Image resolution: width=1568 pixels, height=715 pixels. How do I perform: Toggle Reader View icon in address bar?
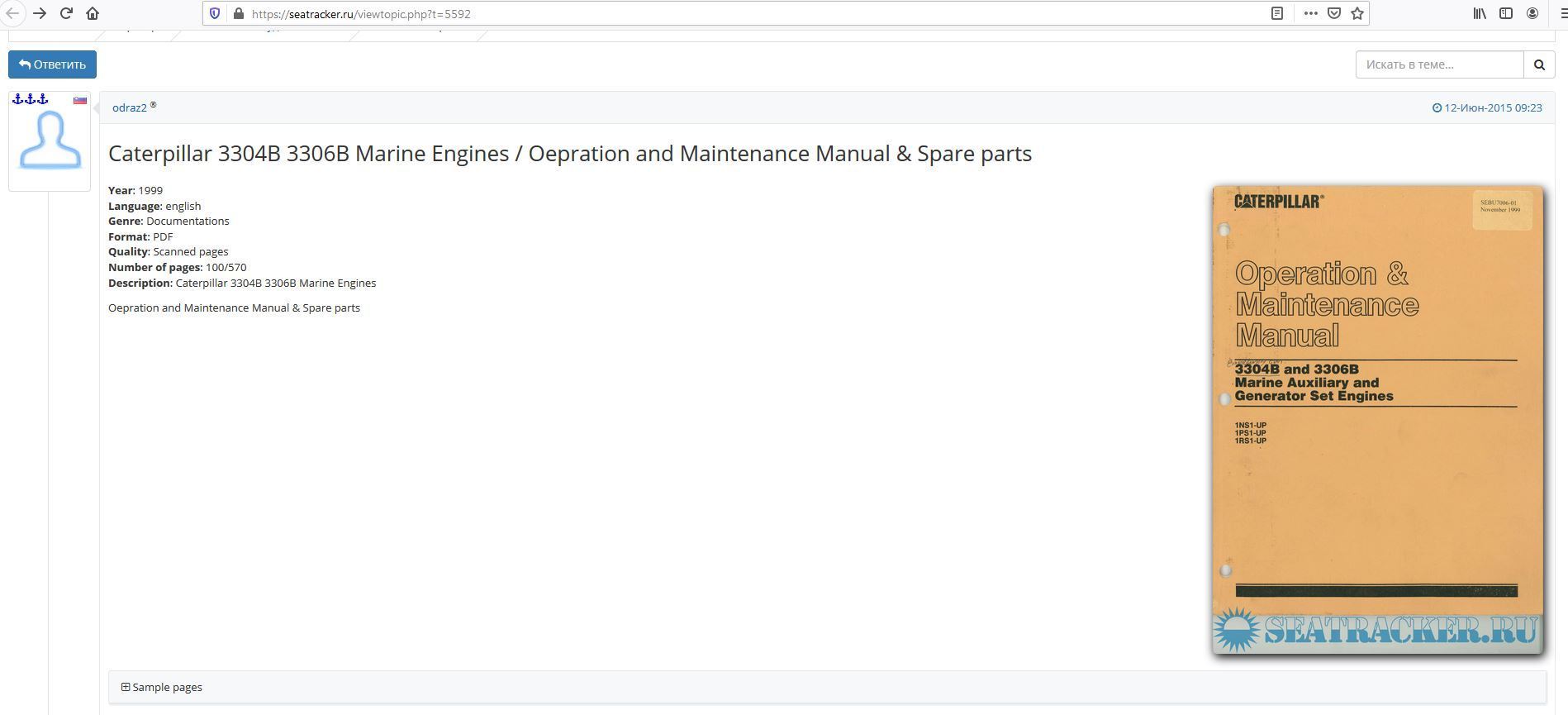click(x=1276, y=13)
